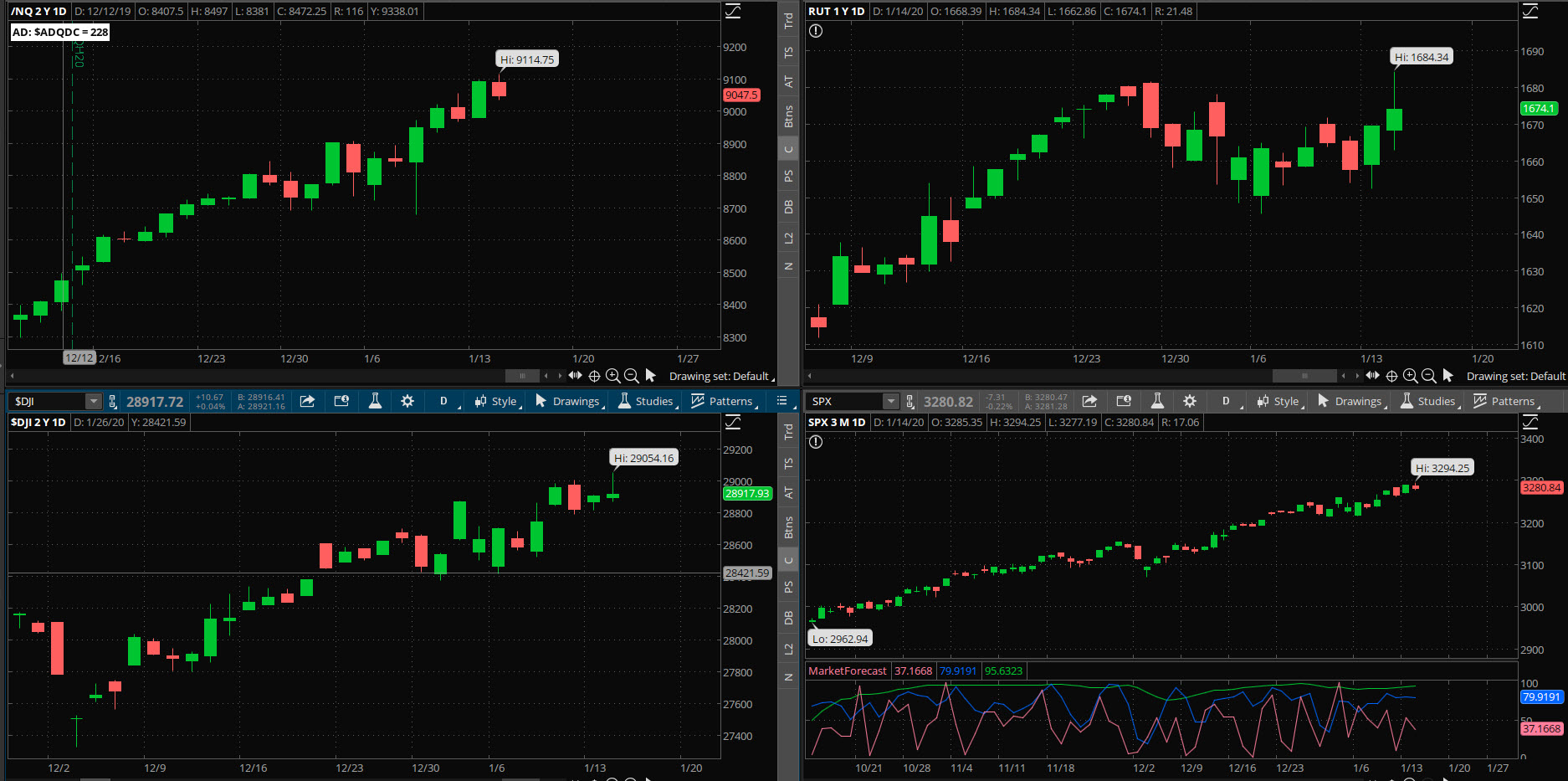The height and width of the screenshot is (781, 1568).
Task: Open the list menu icon beside $DJI Patterns
Action: pos(782,401)
